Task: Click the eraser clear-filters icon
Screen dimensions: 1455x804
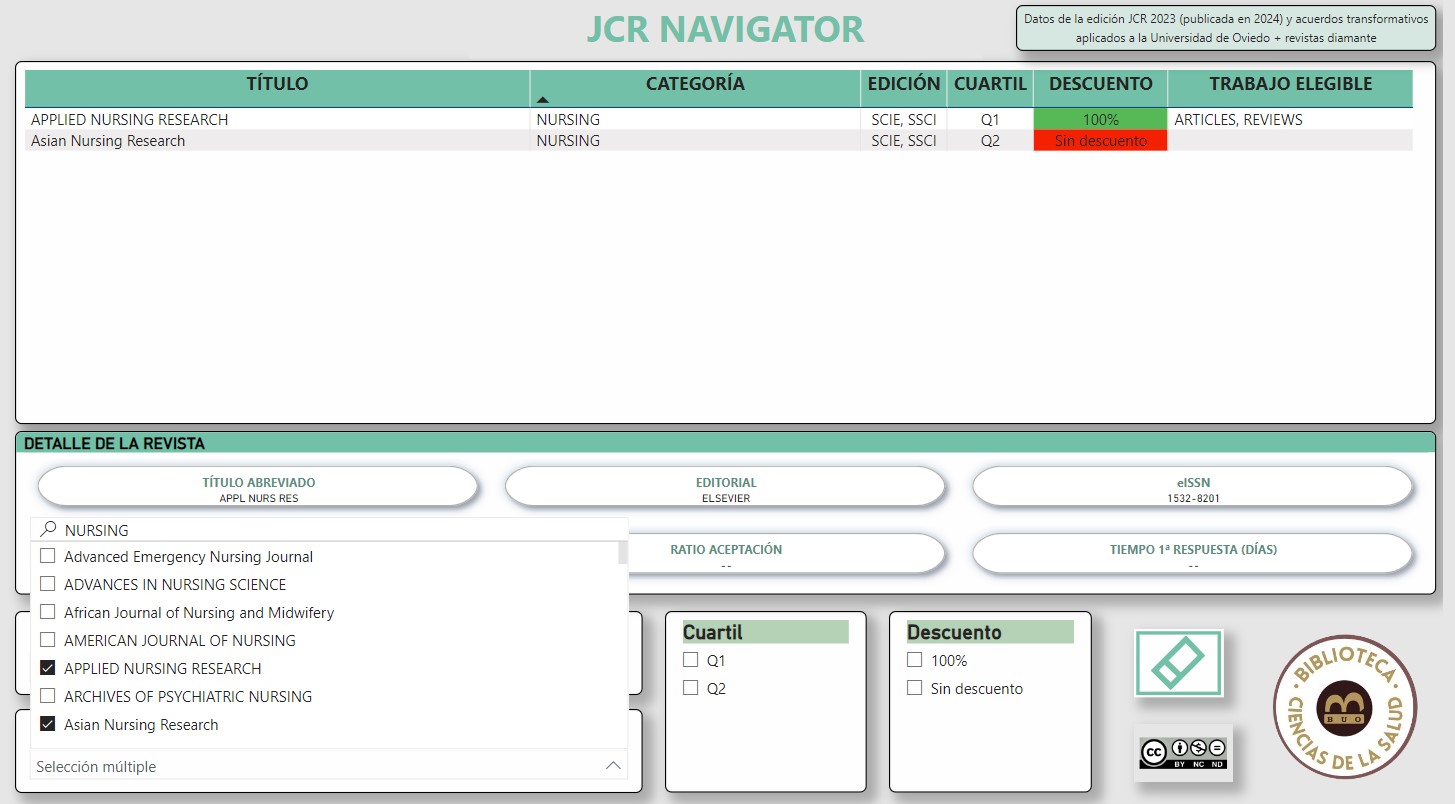Action: pos(1178,663)
